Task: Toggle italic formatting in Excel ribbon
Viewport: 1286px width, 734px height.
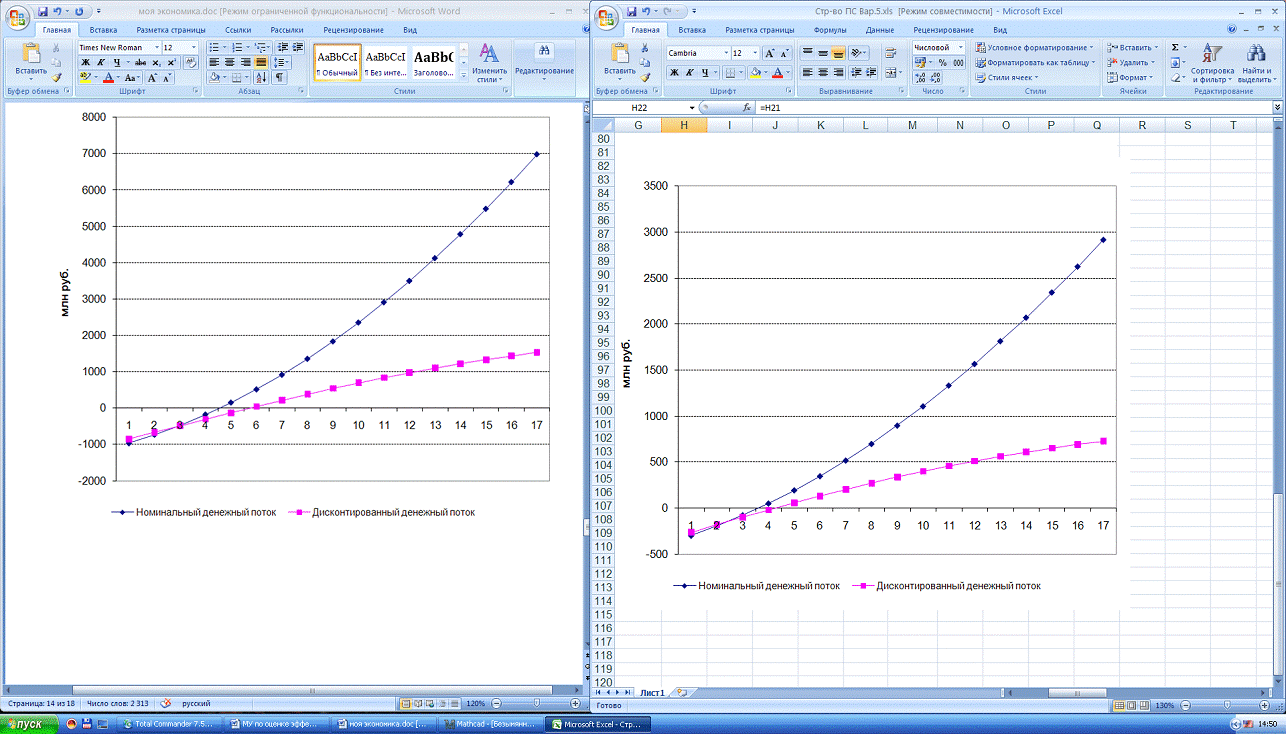Action: click(689, 72)
